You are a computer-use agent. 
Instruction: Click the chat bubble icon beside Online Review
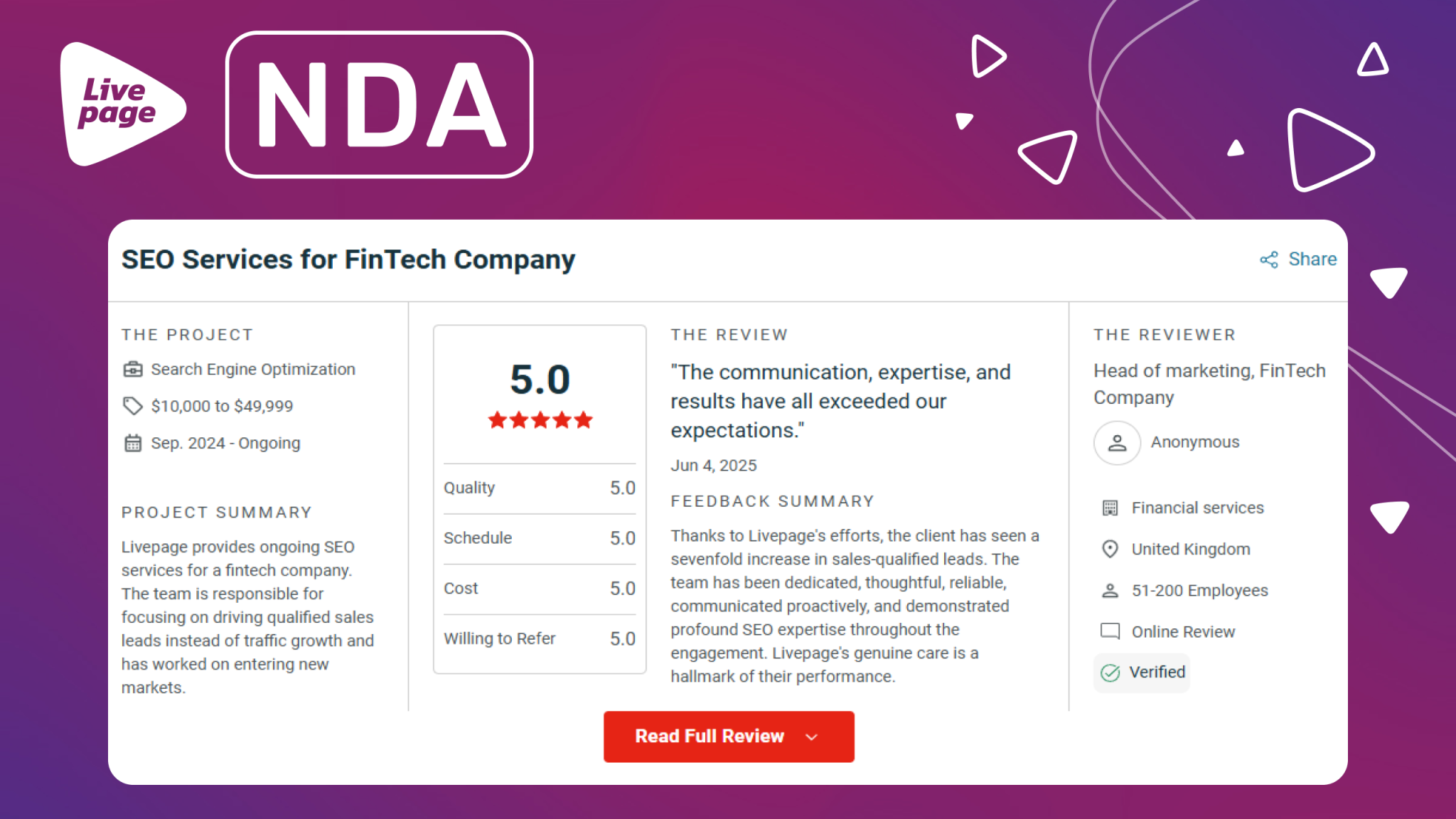tap(1110, 631)
